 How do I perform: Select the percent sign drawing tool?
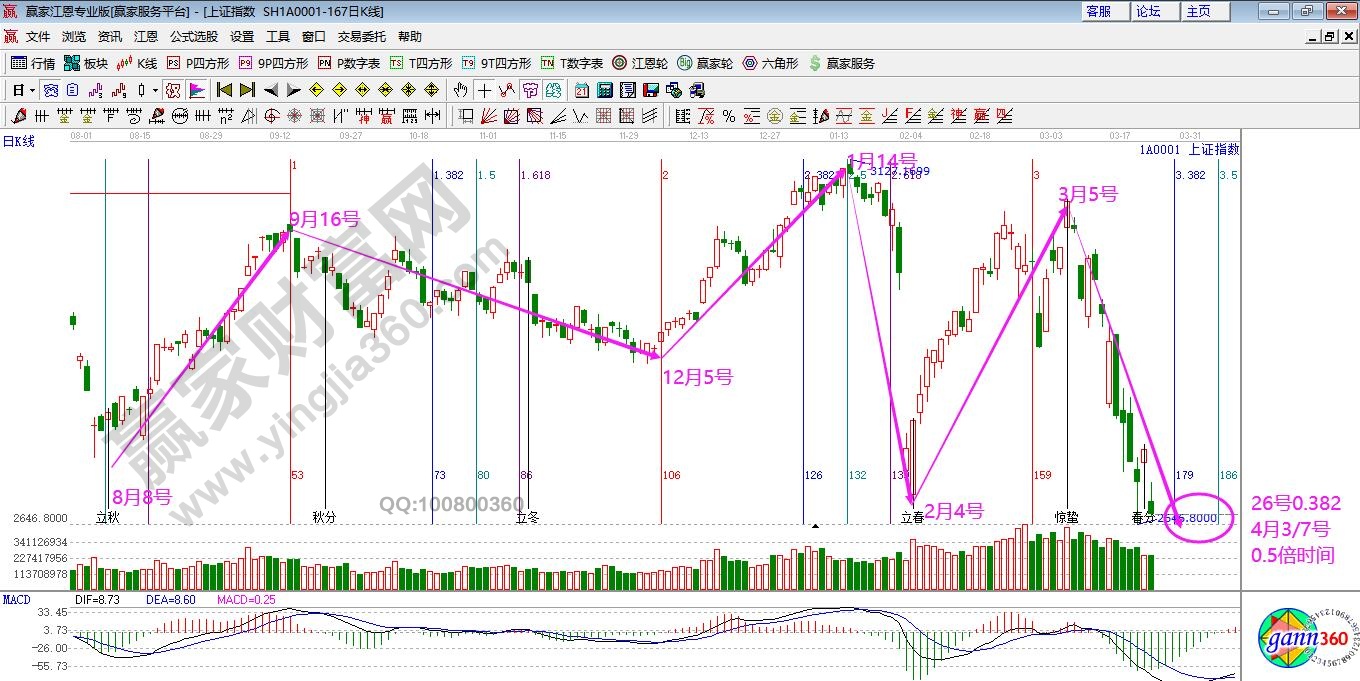click(x=729, y=116)
